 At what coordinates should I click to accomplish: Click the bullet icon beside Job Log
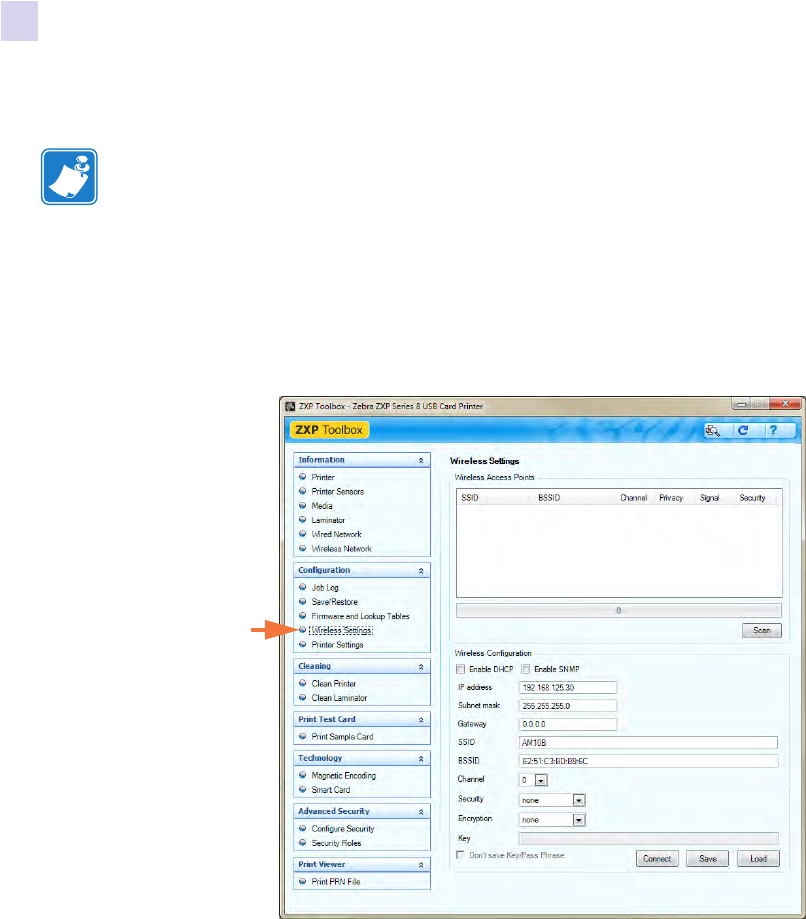pyautogui.click(x=302, y=587)
